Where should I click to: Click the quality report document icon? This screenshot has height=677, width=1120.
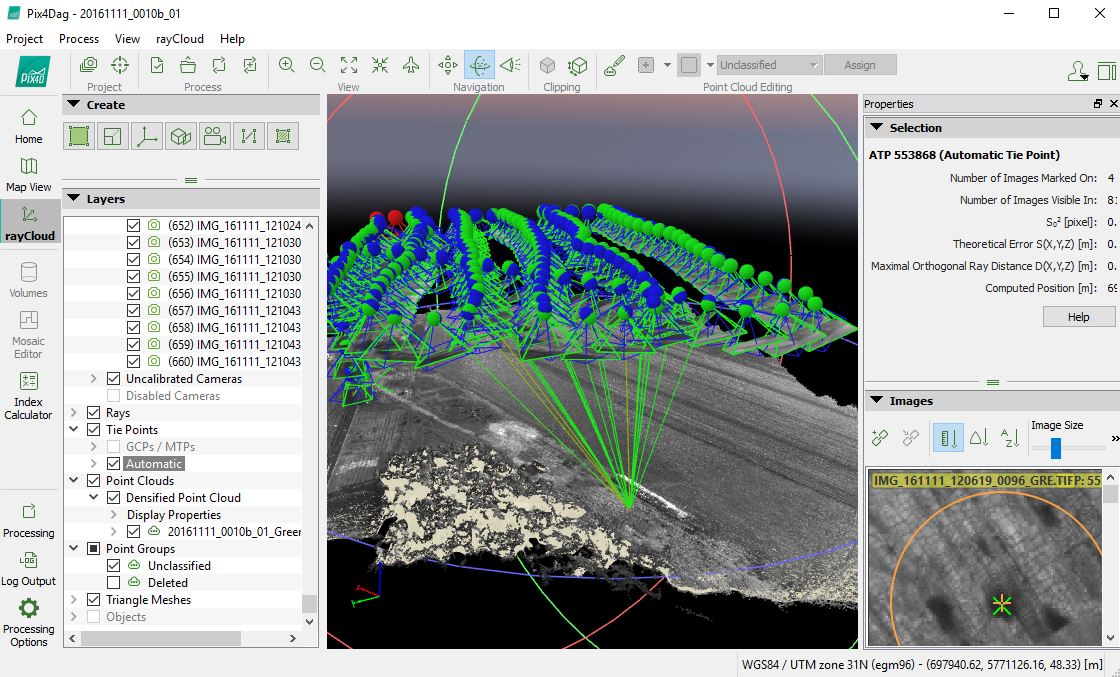[x=157, y=65]
